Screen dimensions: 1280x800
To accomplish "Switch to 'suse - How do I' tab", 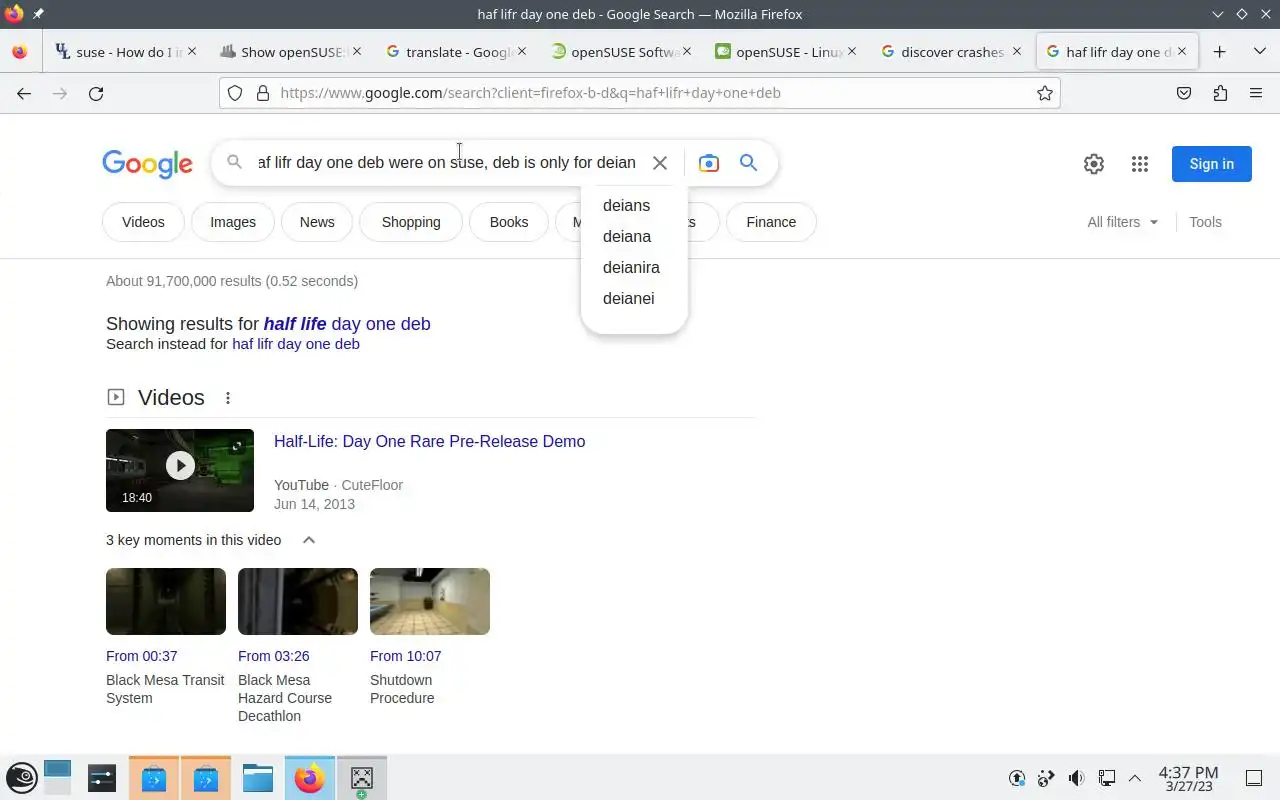I will pos(126,52).
